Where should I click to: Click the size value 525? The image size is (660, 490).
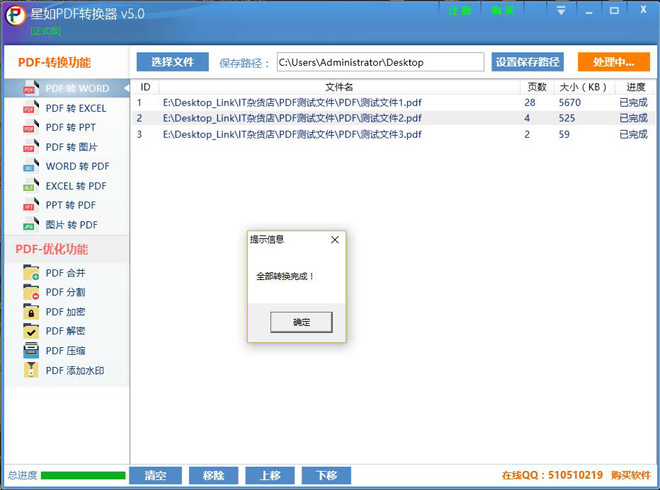[567, 118]
